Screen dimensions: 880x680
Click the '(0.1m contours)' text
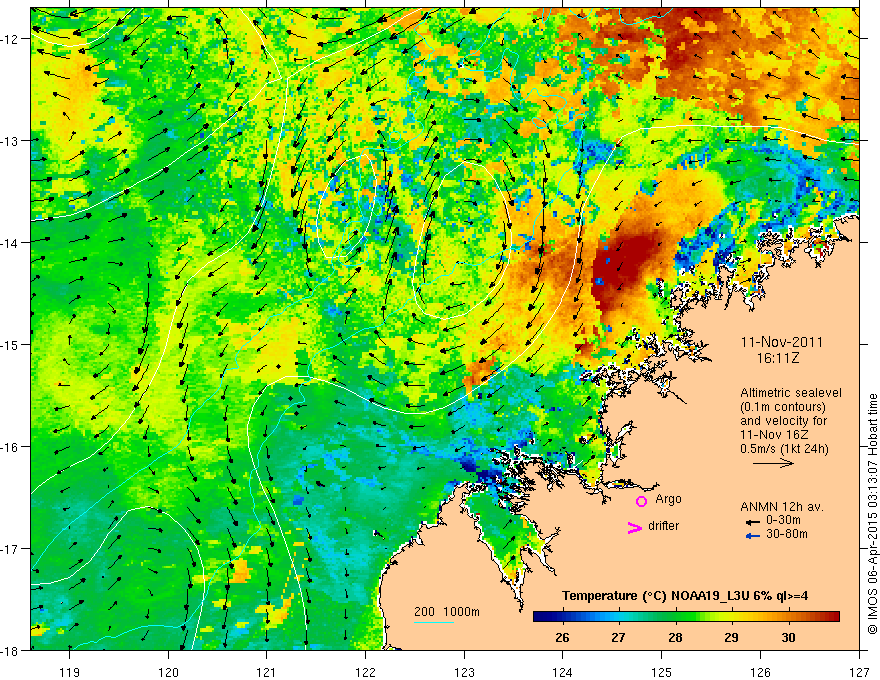[x=783, y=407]
